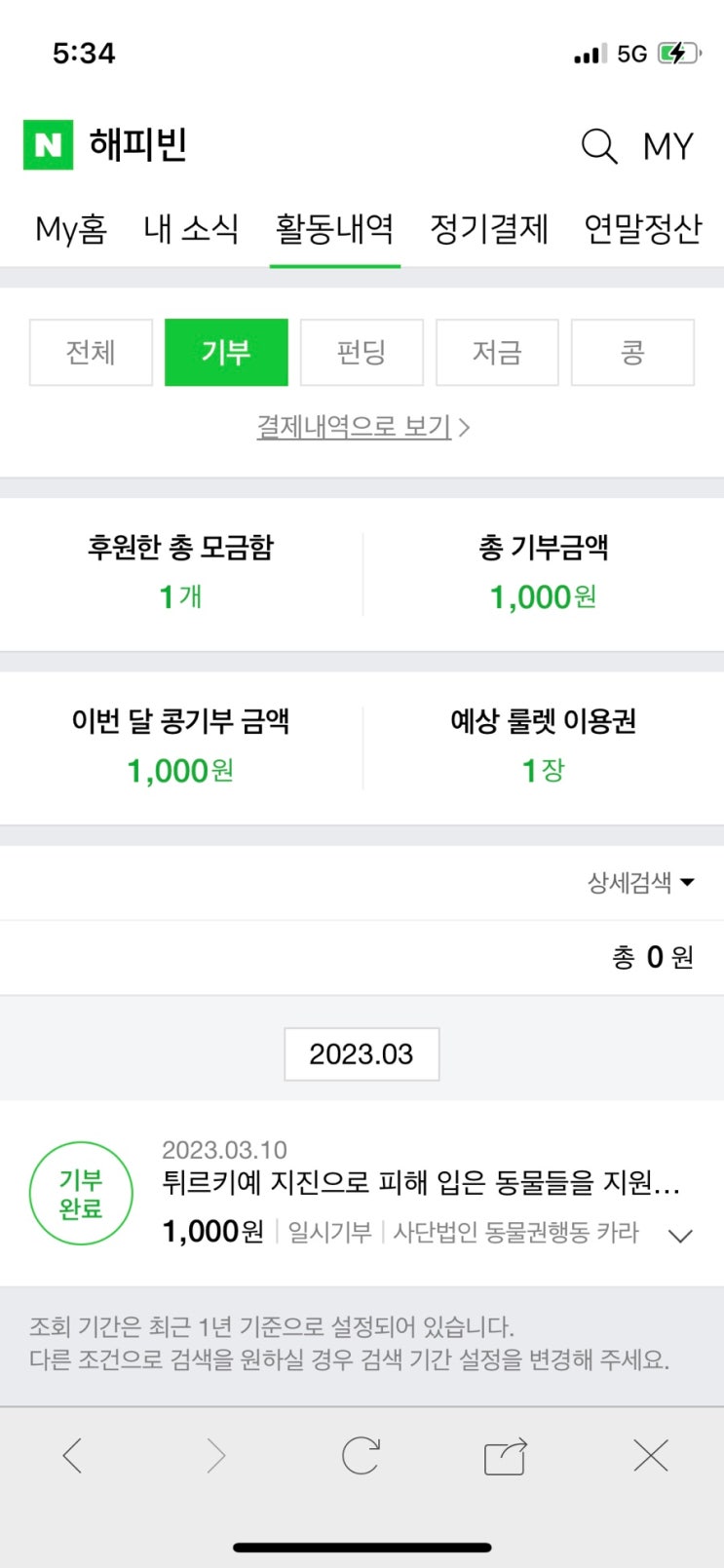Tap the browser forward arrow
The height and width of the screenshot is (1568, 724).
(215, 1456)
